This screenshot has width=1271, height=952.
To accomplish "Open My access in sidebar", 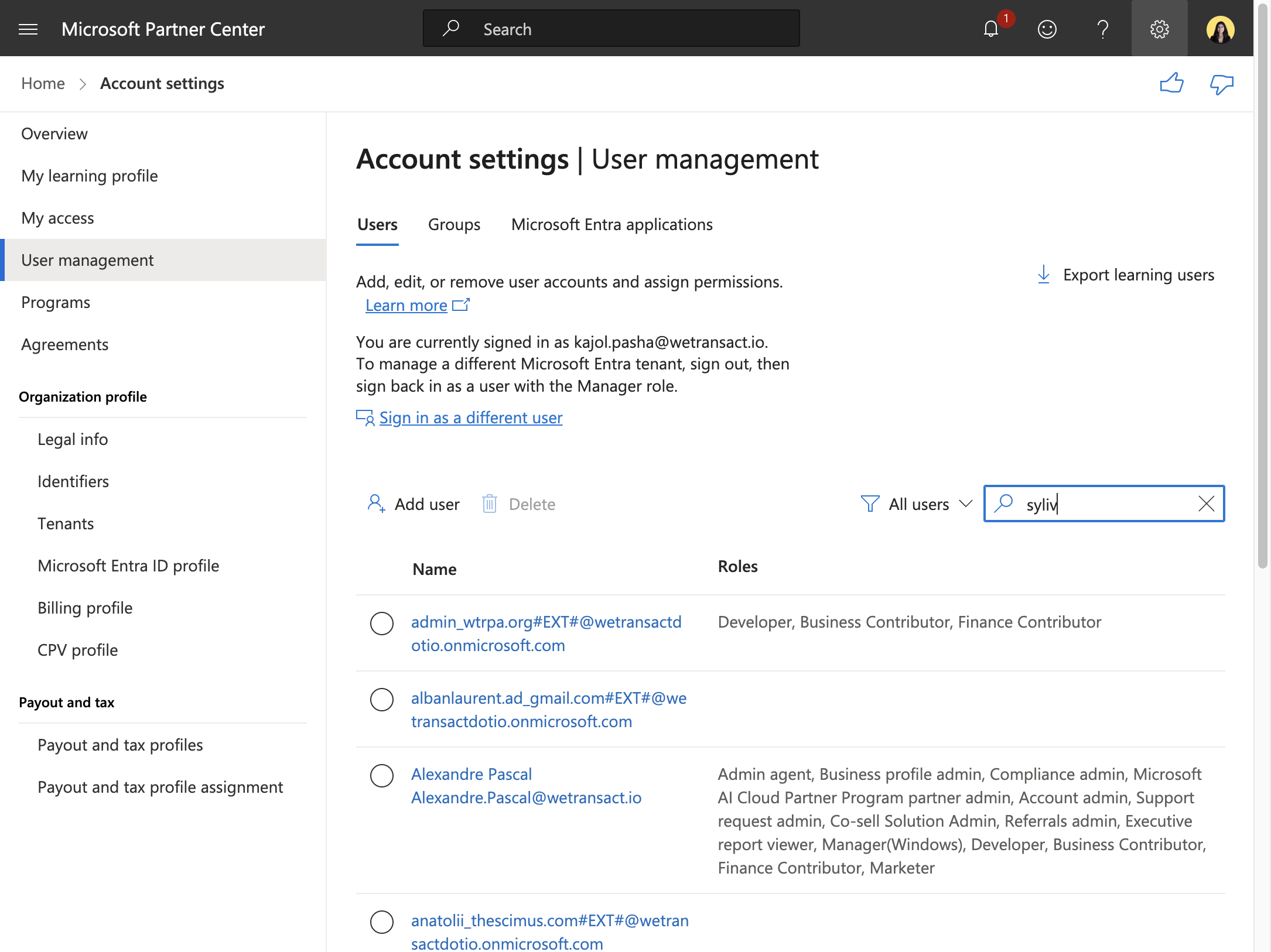I will click(57, 218).
